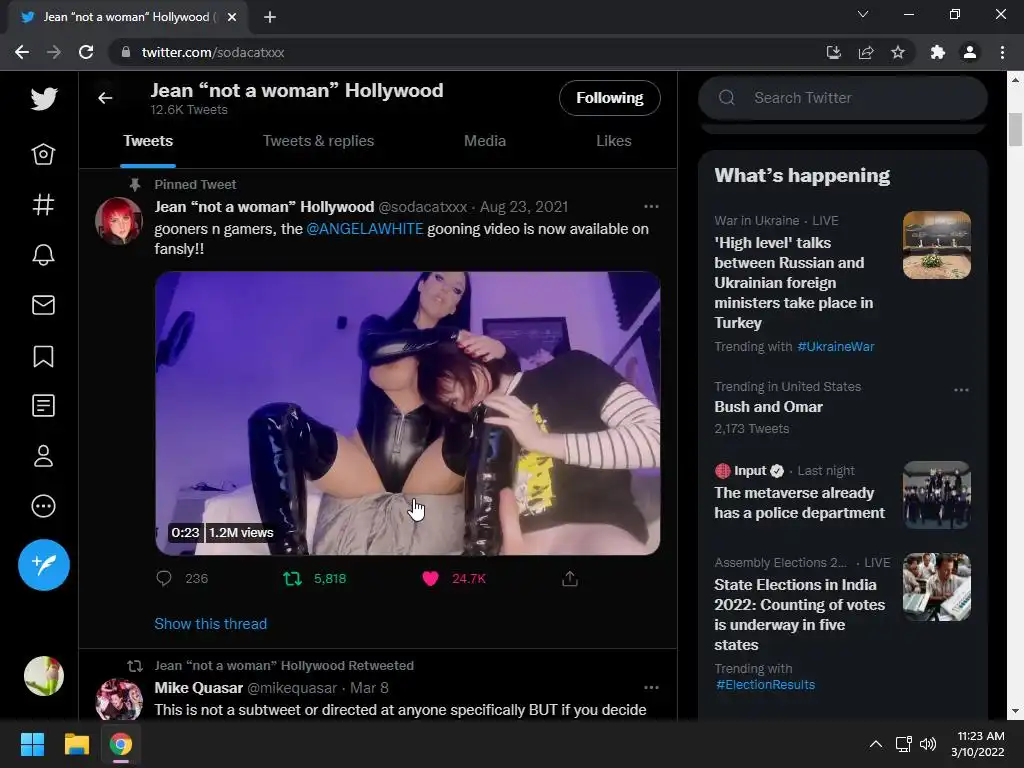Open the Bush and Omar trending topic
1024x768 pixels.
coord(768,407)
